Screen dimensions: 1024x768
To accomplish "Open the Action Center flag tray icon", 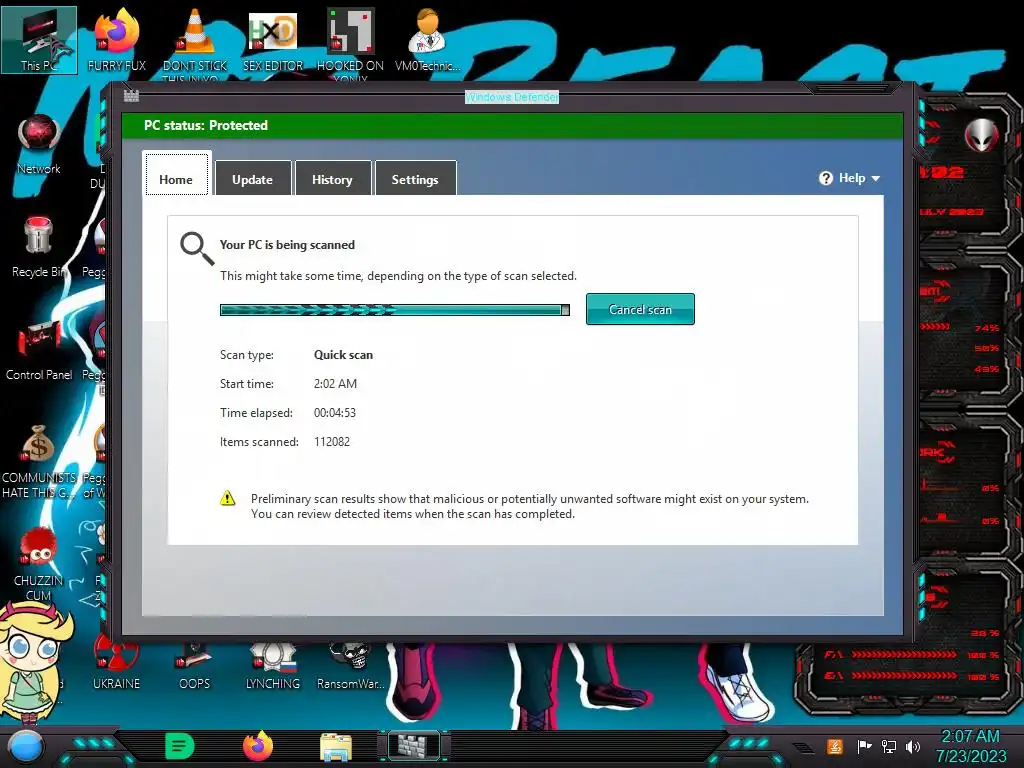I will click(864, 746).
